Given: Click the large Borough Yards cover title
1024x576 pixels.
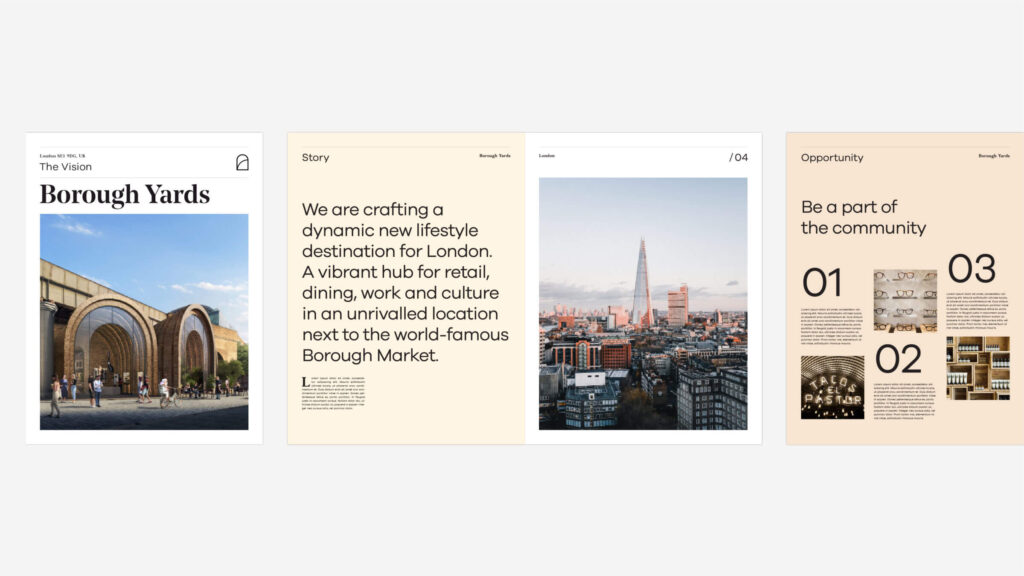Looking at the screenshot, I should [x=125, y=195].
